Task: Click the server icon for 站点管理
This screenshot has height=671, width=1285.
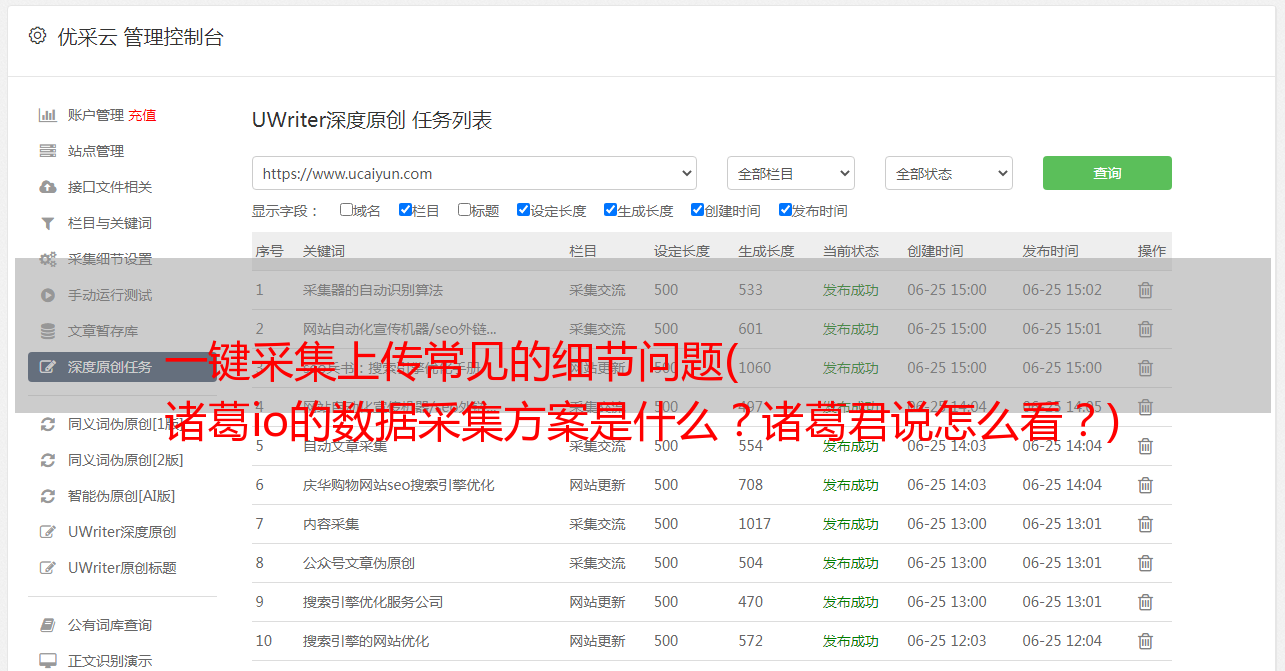Action: click(47, 151)
